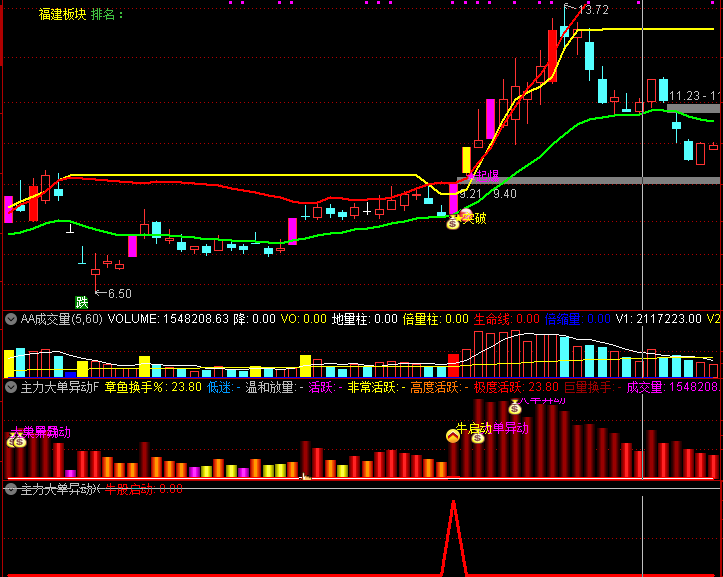Click the 6.50 low price label

coord(119,294)
